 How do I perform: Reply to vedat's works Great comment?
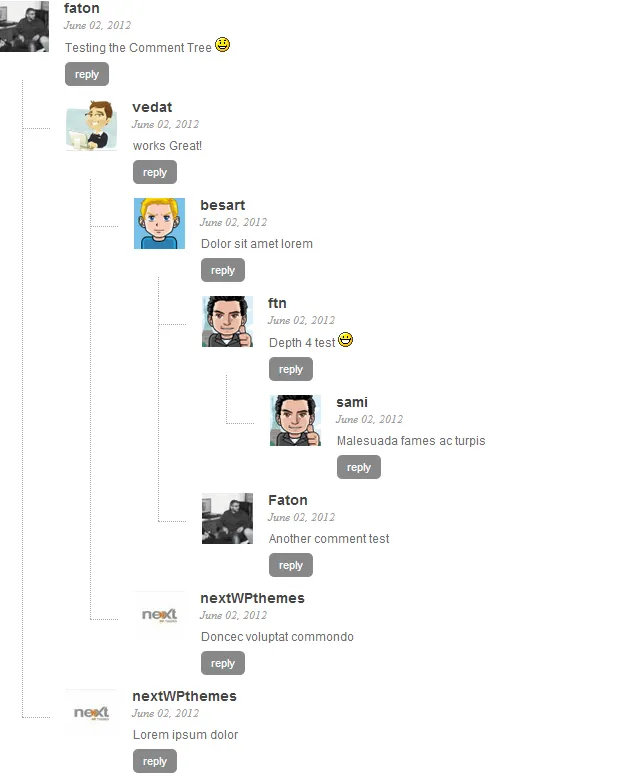[x=155, y=172]
